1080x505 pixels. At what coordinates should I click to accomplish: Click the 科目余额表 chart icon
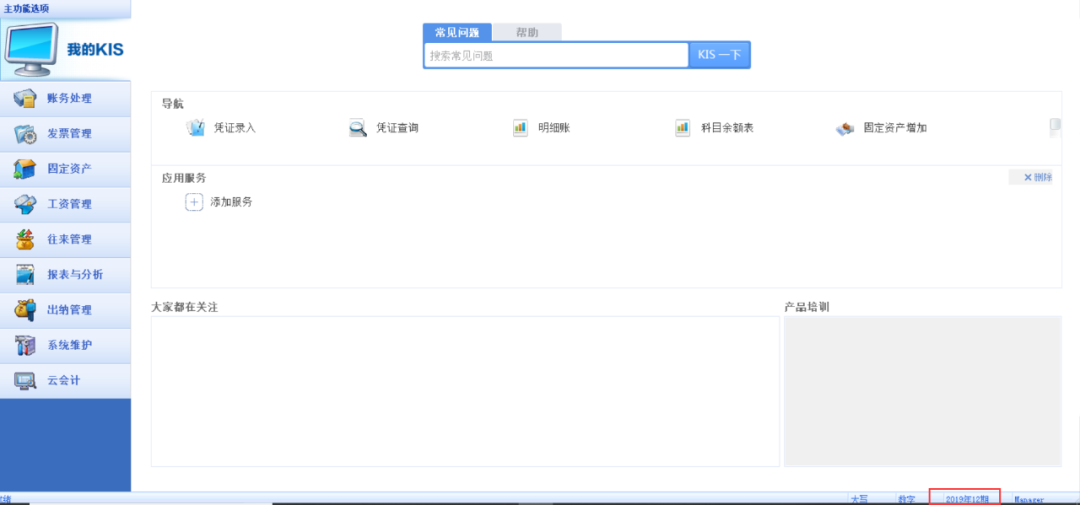[x=683, y=128]
